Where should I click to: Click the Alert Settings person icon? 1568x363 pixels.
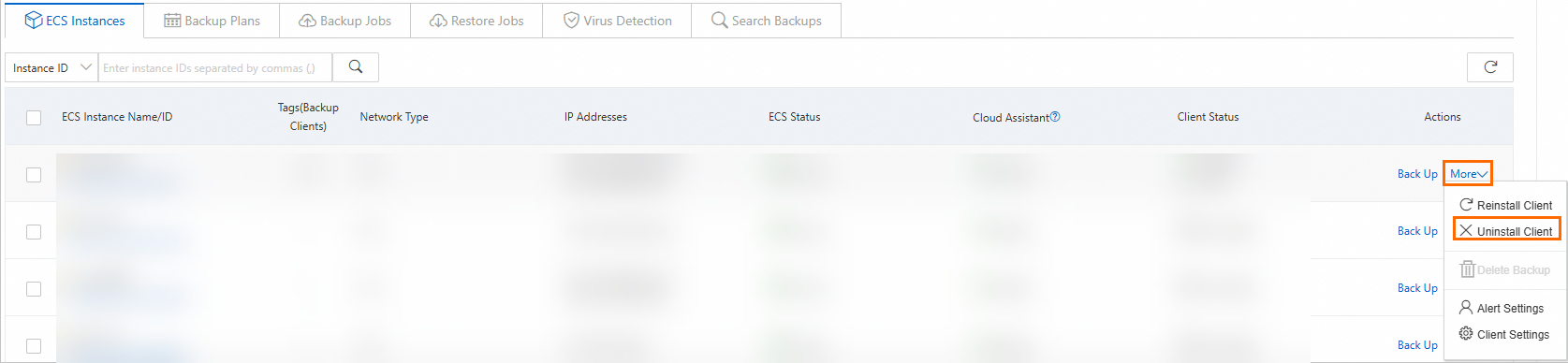[1466, 307]
